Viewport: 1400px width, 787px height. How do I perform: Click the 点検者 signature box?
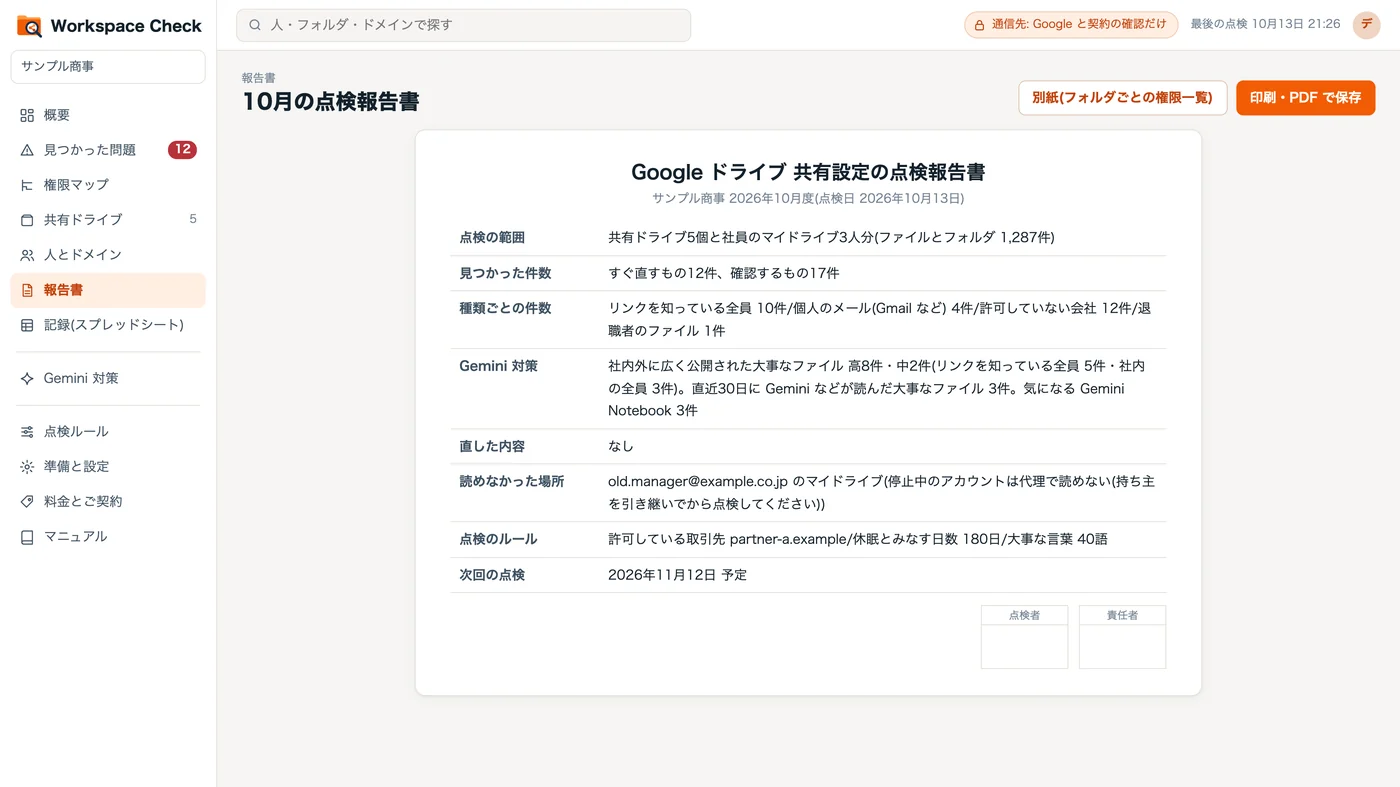pos(1024,637)
